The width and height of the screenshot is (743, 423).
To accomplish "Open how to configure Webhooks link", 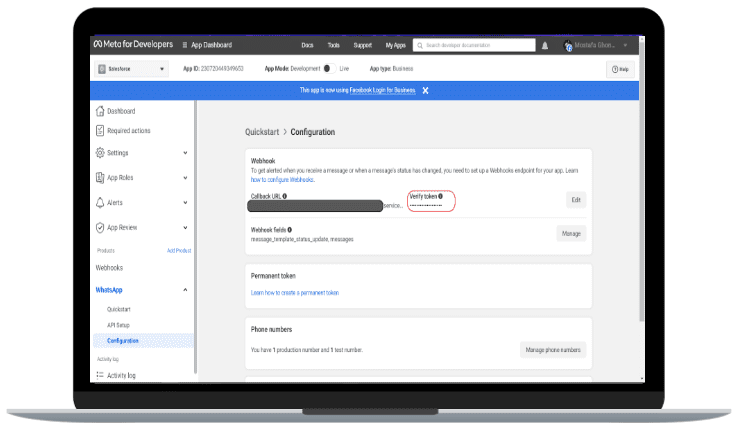I will (x=282, y=180).
